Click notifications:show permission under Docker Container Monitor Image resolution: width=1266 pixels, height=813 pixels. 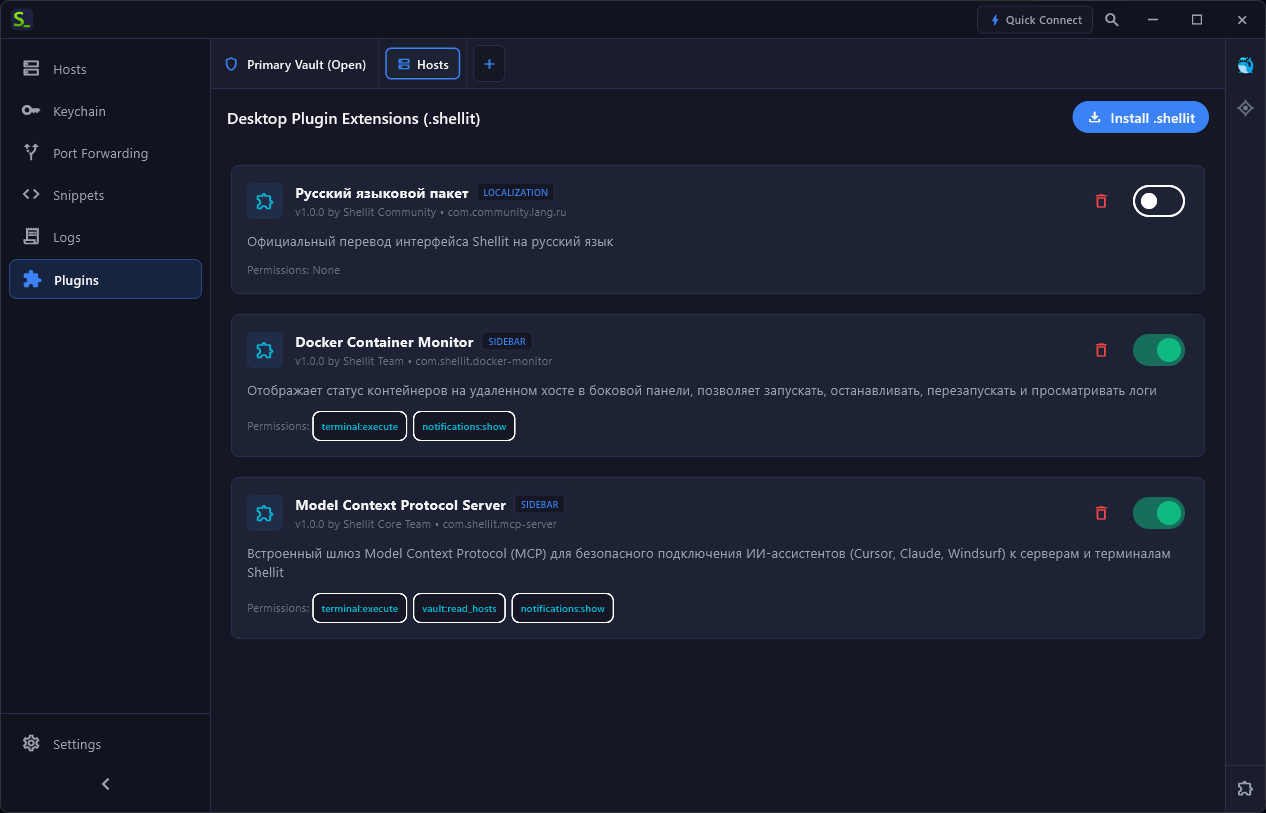click(x=464, y=426)
